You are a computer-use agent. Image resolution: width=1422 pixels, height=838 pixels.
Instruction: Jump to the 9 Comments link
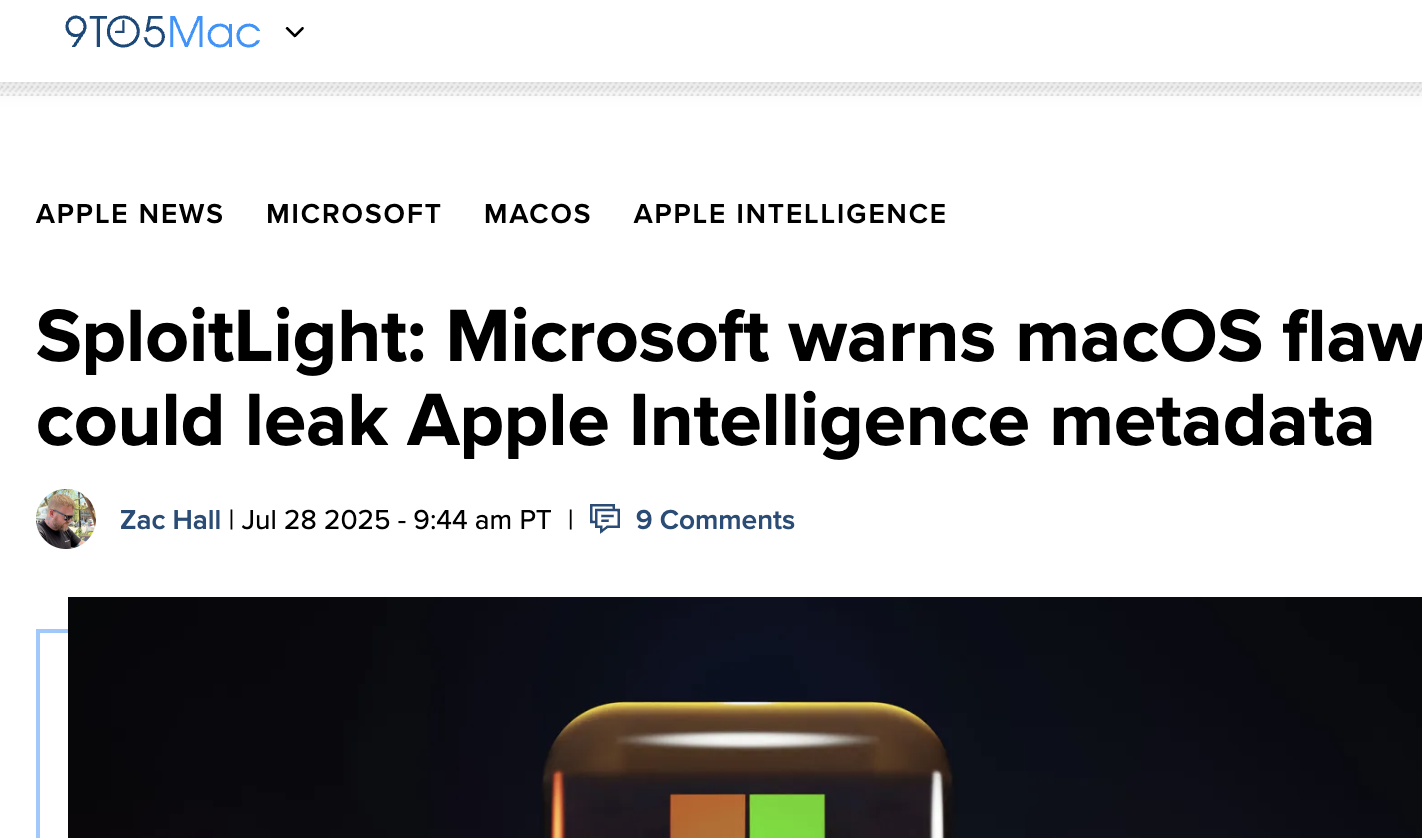click(715, 520)
